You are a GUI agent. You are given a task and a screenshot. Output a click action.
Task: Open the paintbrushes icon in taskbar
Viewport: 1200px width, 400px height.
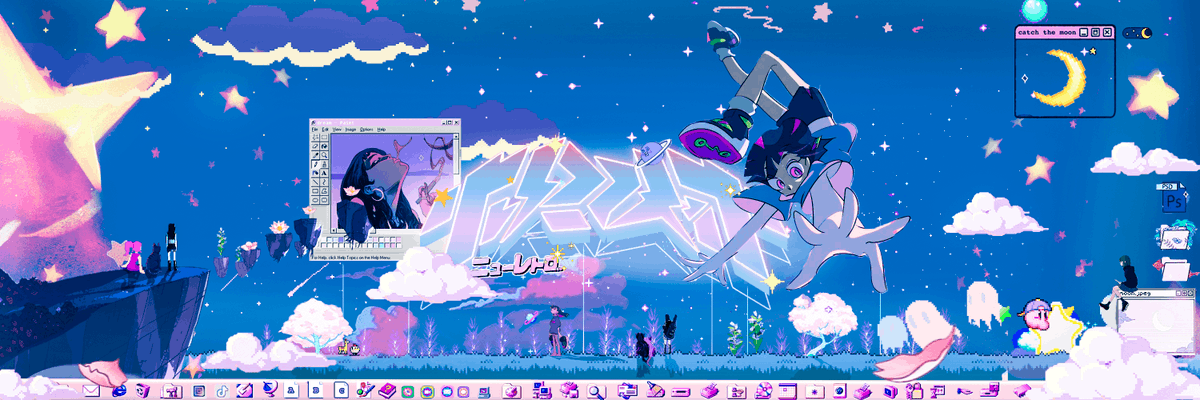pyautogui.click(x=365, y=389)
